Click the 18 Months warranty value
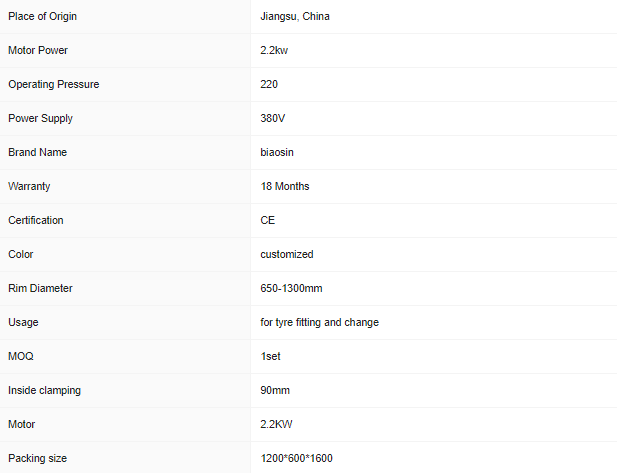Viewport: 617px width, 473px height. click(x=285, y=186)
